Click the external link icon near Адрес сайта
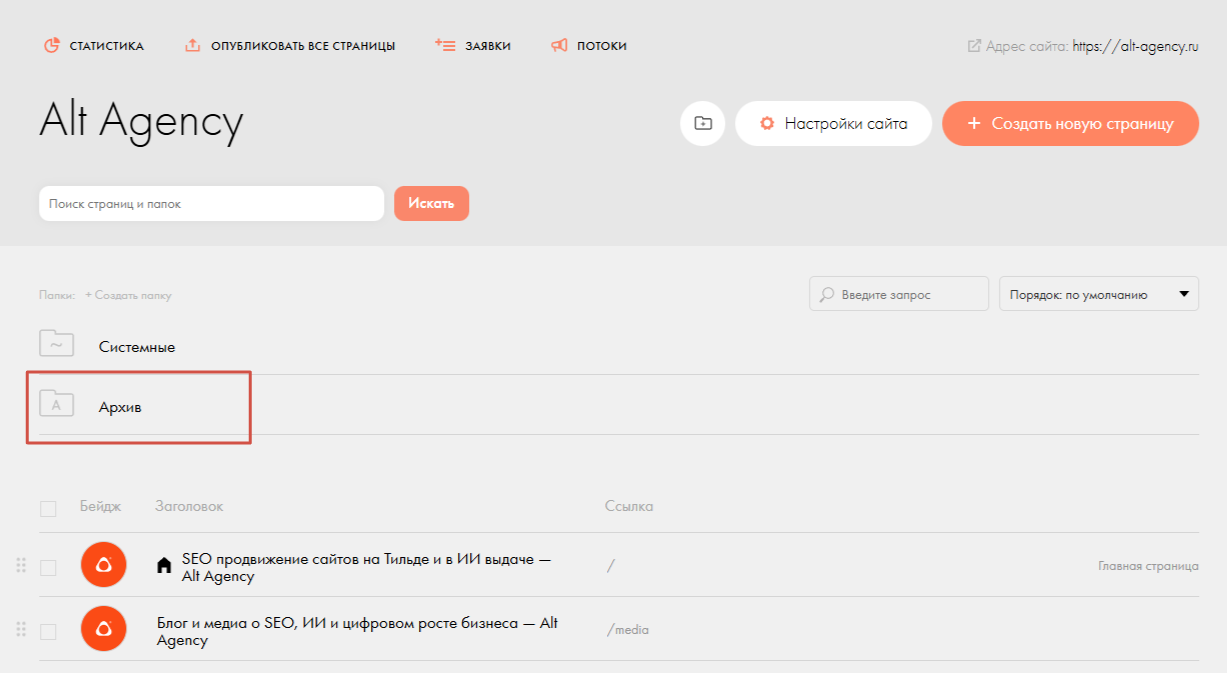Viewport: 1227px width, 673px height. [x=974, y=46]
